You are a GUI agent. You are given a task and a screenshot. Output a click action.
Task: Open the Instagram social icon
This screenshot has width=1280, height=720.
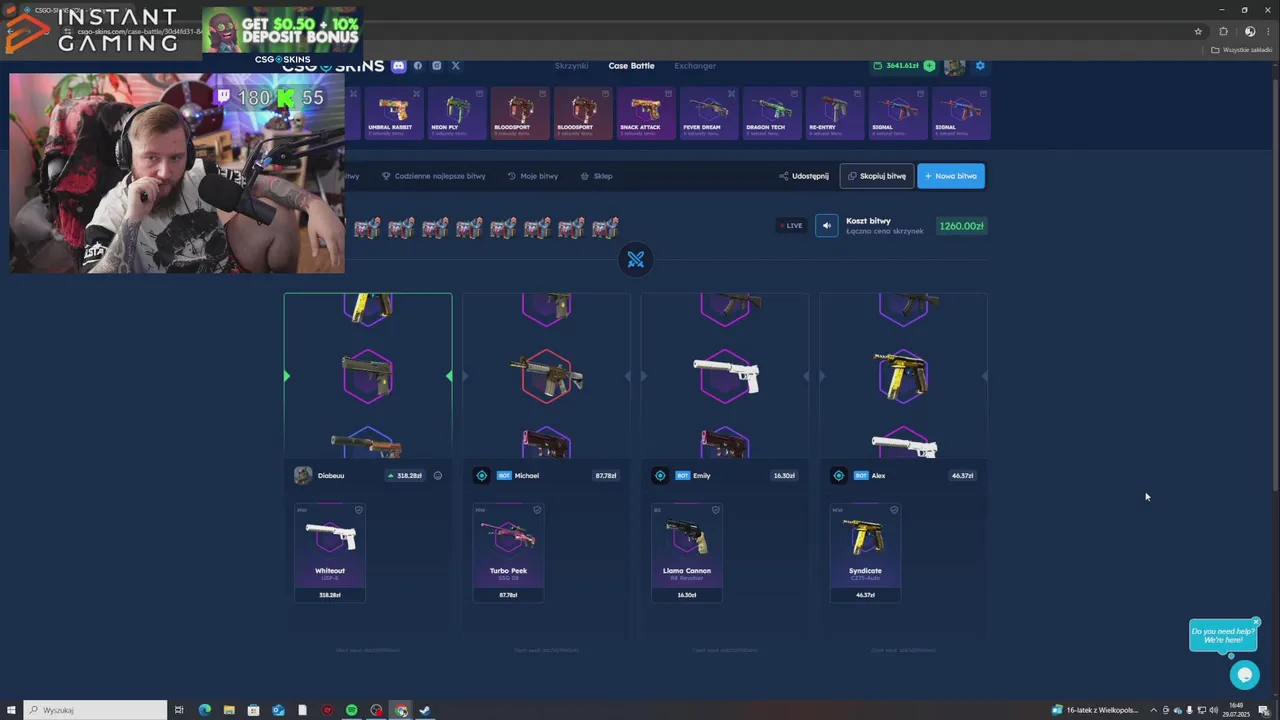tap(437, 66)
